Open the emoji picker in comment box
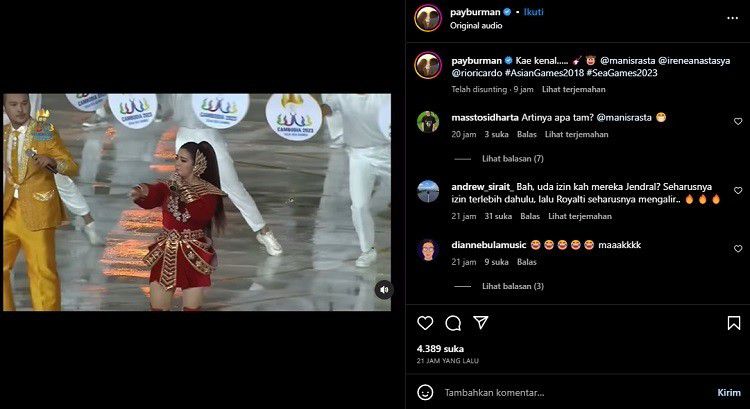The height and width of the screenshot is (409, 750). click(x=426, y=393)
